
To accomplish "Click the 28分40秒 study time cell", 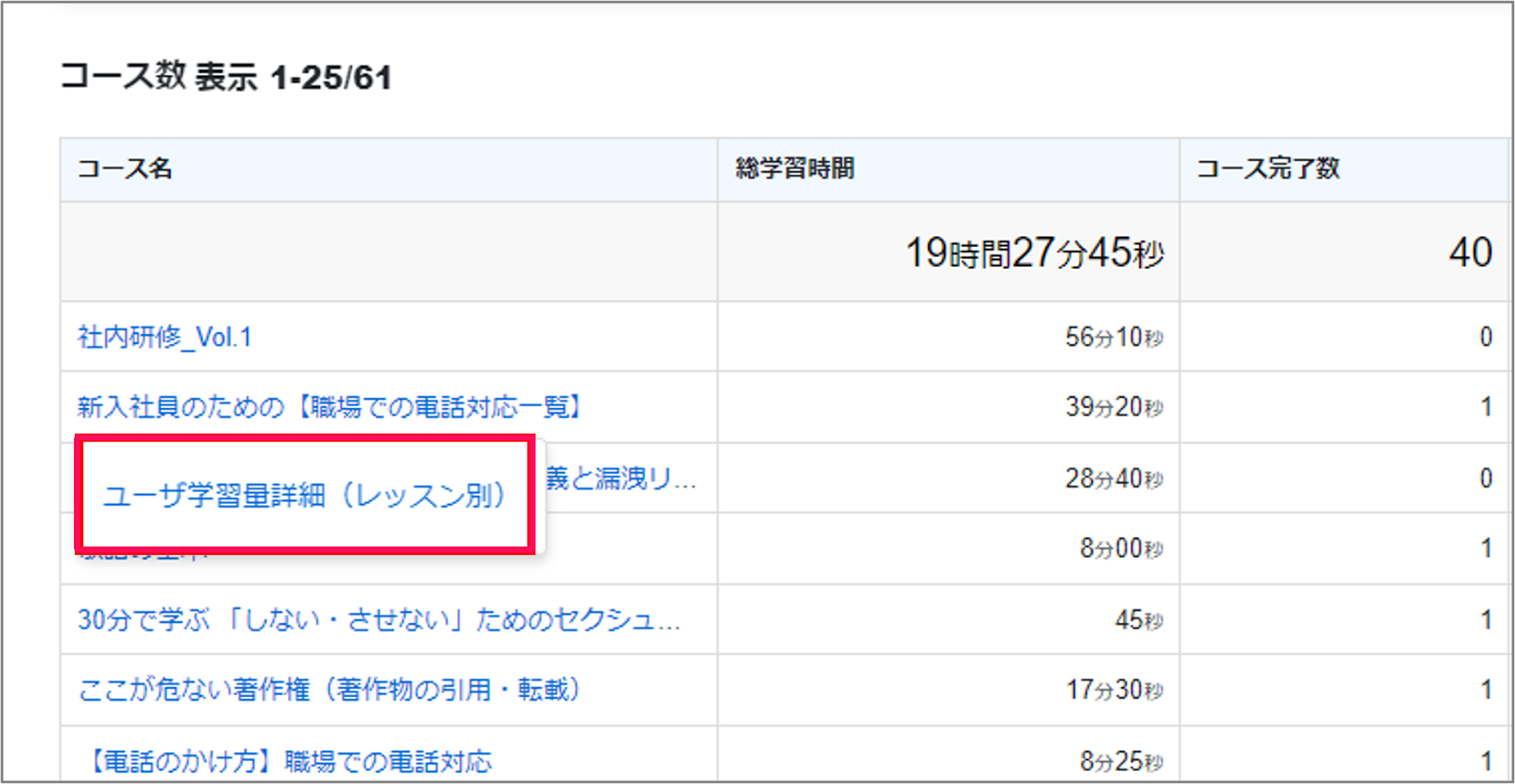I will click(x=1114, y=478).
